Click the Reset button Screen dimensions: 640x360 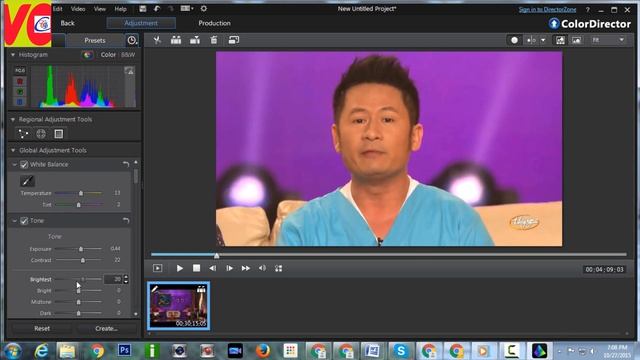tap(42, 328)
